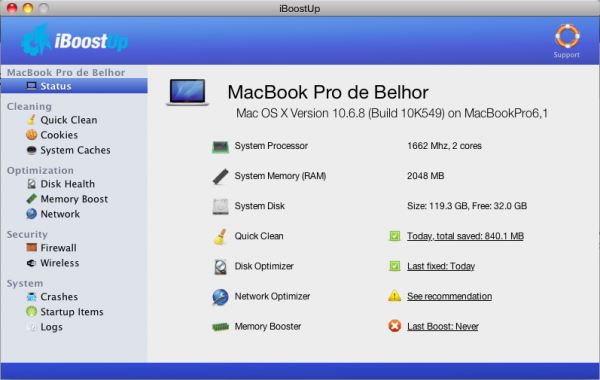Open Quick Clean in the sidebar

click(69, 120)
